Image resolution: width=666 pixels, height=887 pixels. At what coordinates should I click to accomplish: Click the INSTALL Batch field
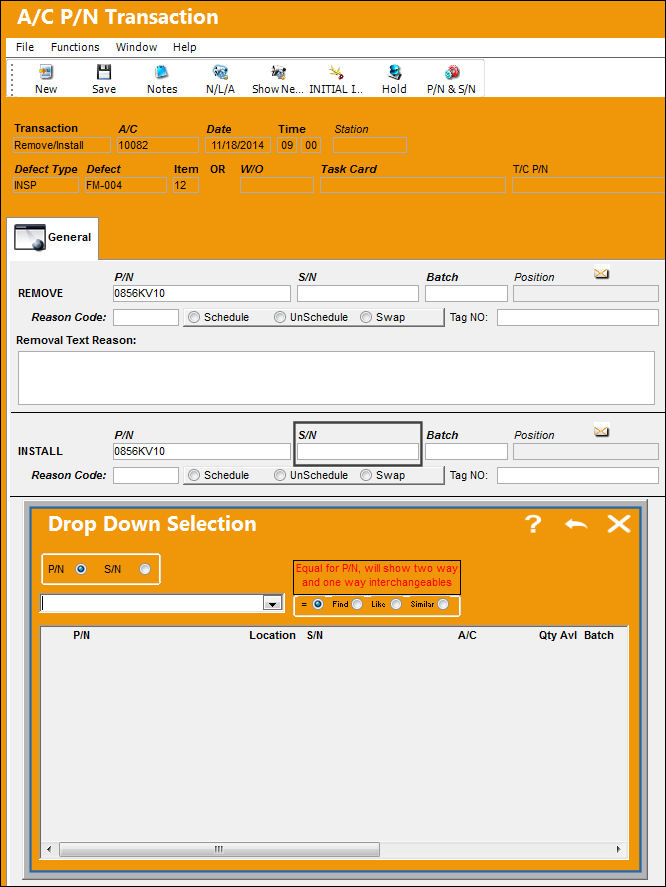pos(466,451)
